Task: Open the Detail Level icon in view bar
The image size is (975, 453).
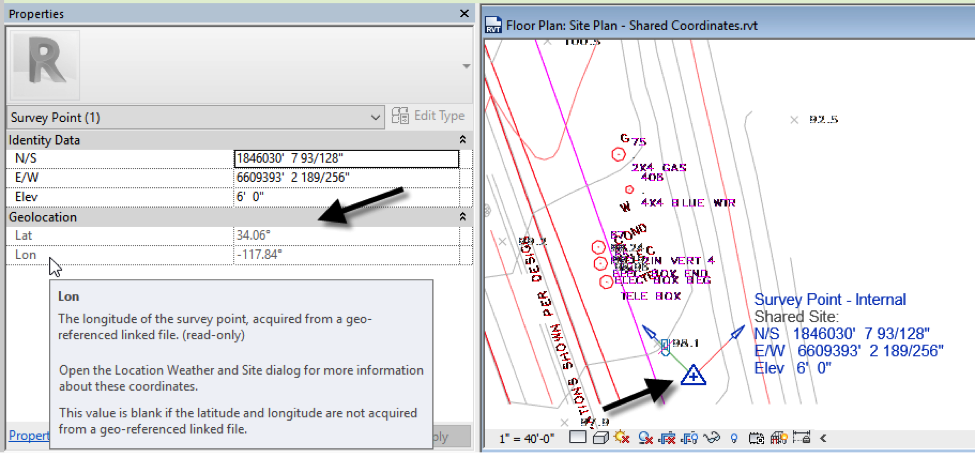Action: pyautogui.click(x=577, y=438)
